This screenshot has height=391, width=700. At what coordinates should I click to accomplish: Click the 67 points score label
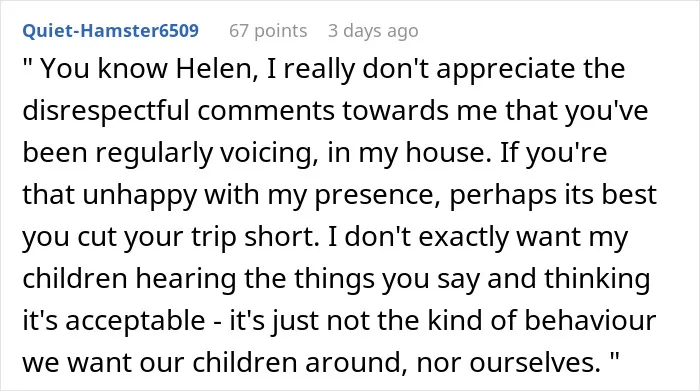click(268, 31)
